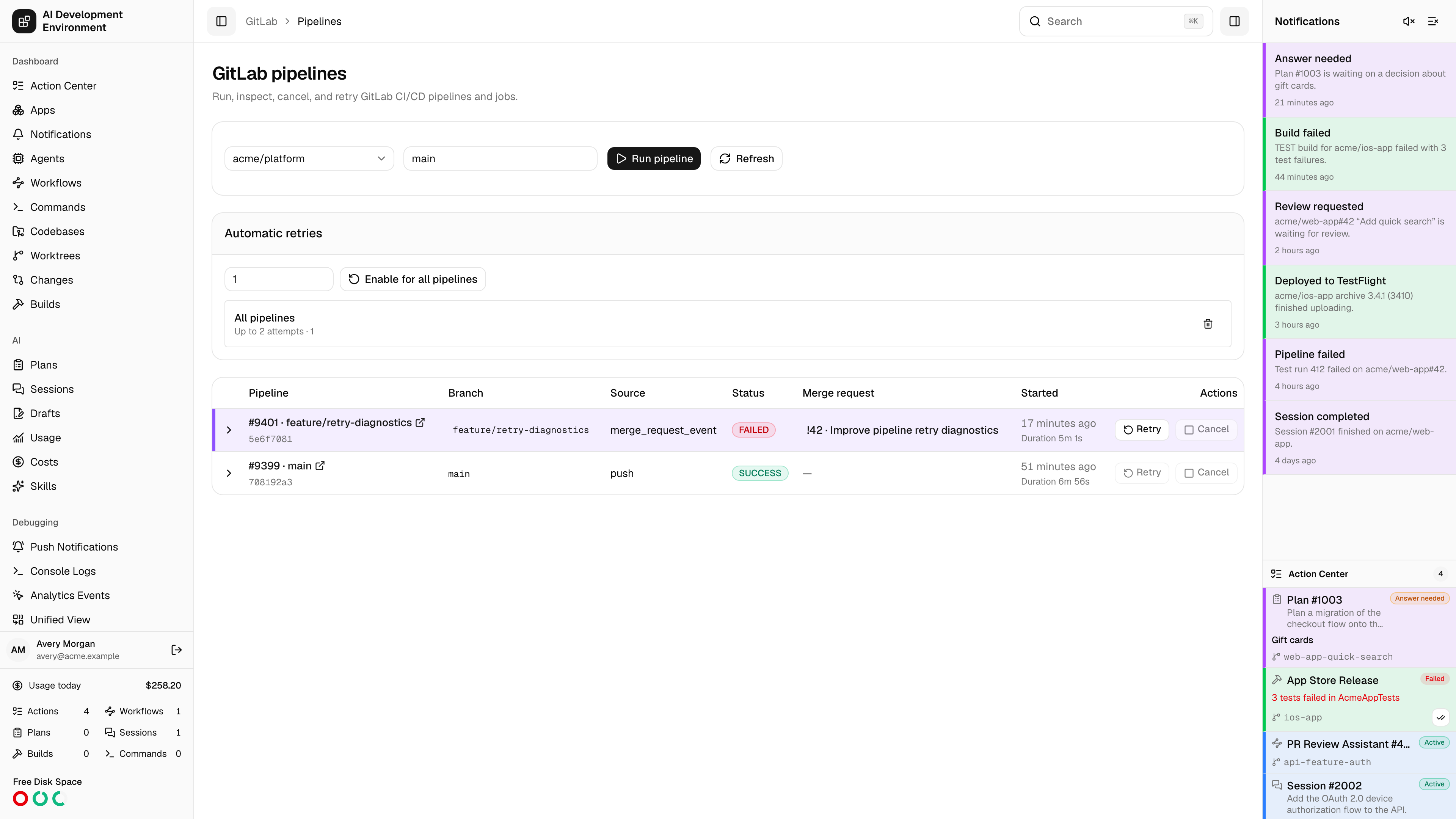Screen dimensions: 1456x819
Task: Open Codebases page
Action: click(x=97, y=232)
